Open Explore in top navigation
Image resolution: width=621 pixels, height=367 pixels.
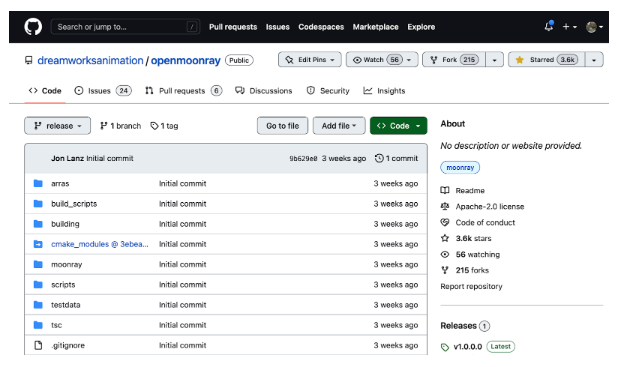(x=421, y=27)
